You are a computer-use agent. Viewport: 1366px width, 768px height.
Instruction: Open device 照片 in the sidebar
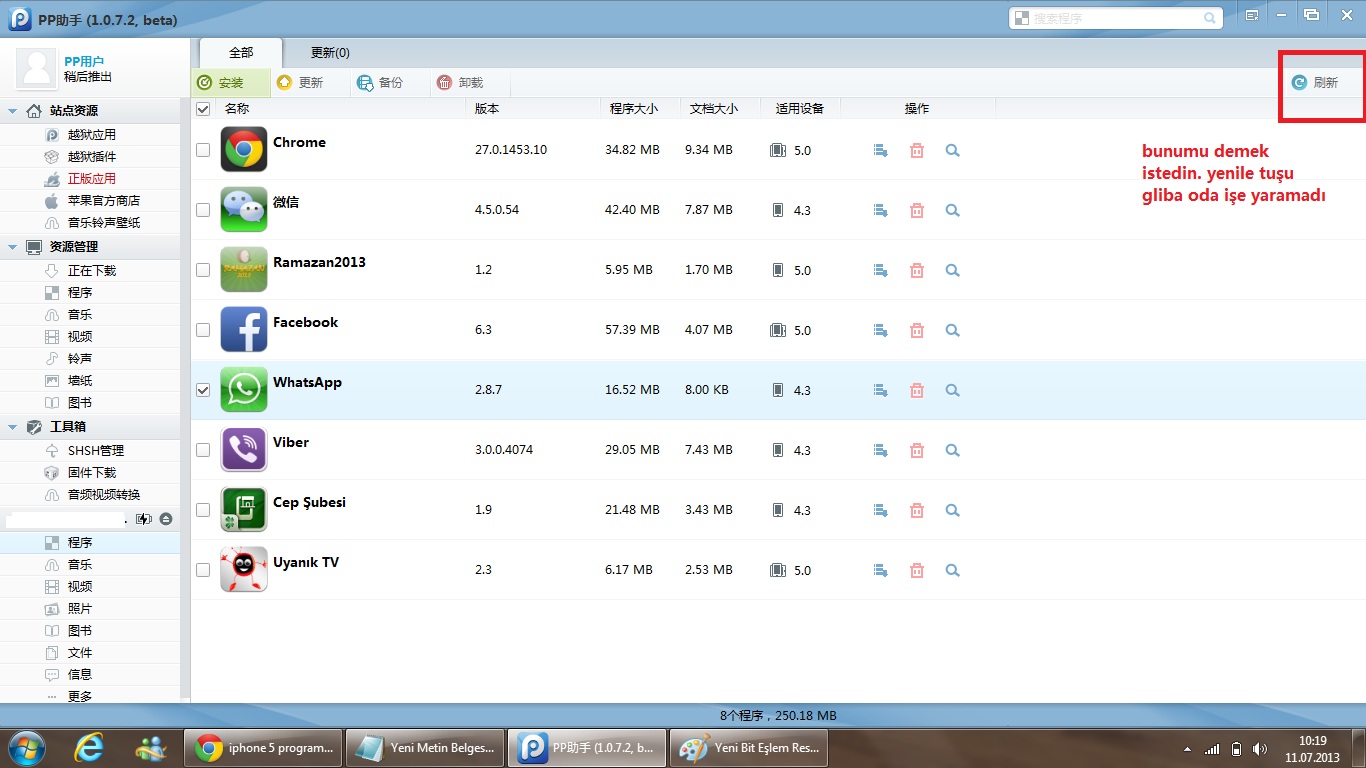tap(92, 609)
